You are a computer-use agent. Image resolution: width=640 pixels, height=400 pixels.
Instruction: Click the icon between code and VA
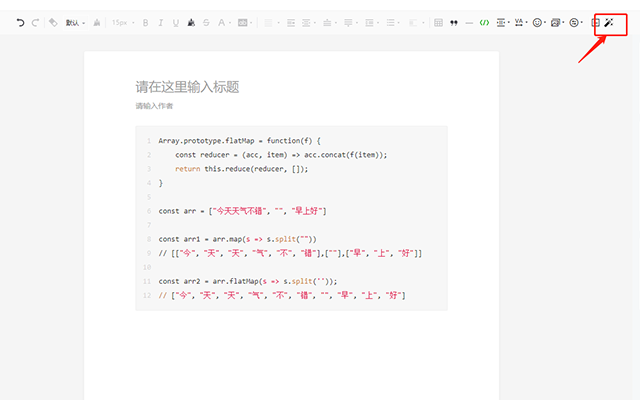(501, 23)
